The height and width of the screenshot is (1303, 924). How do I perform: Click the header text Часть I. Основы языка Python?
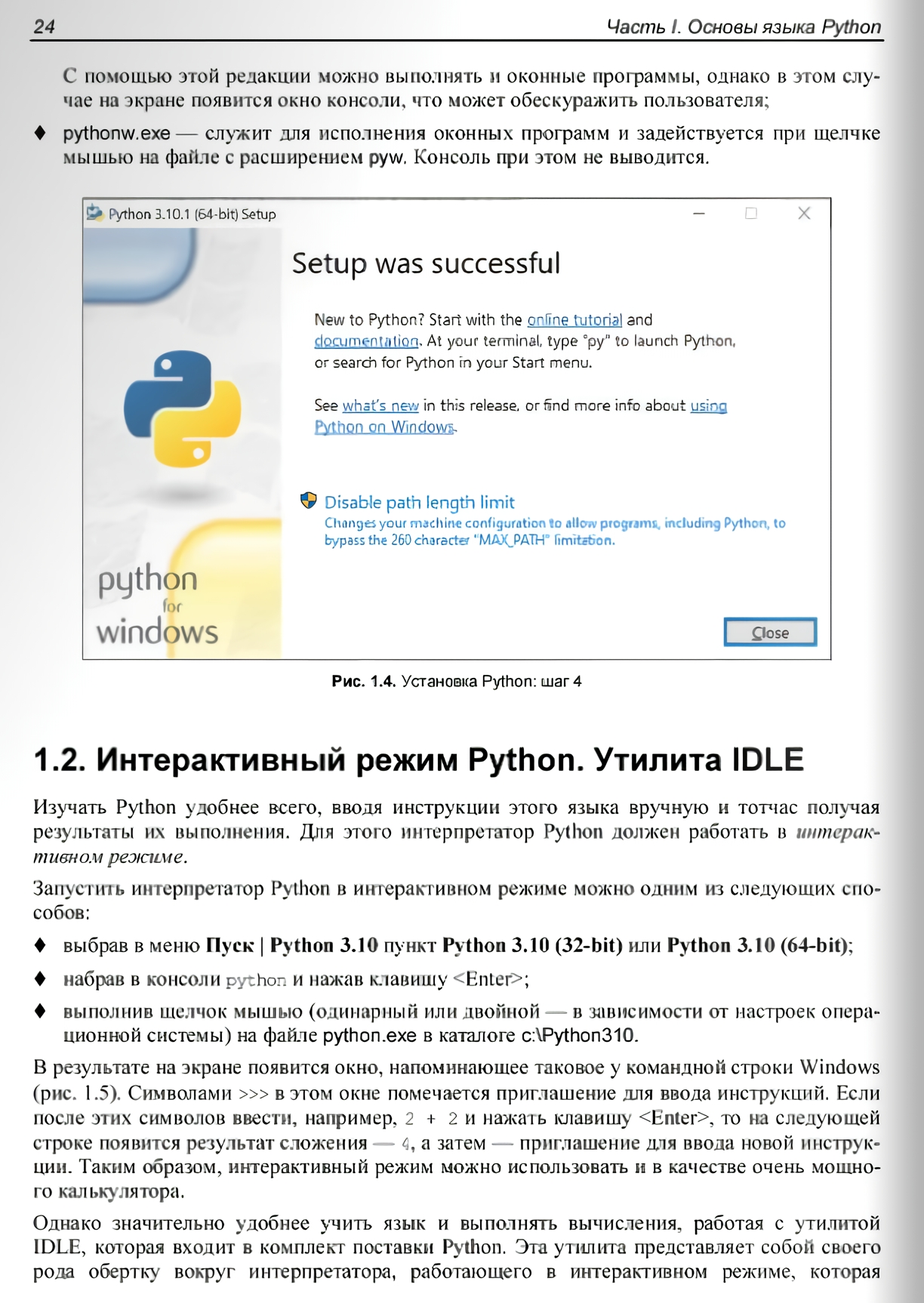pos(744,27)
